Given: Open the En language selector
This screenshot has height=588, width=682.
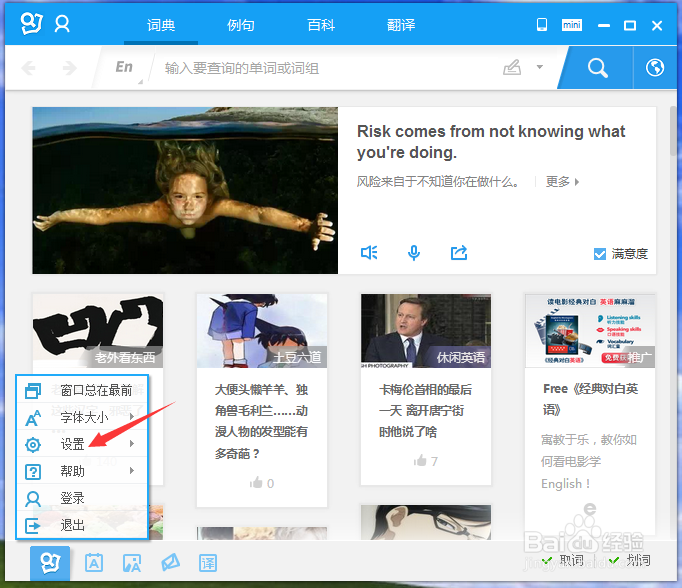Looking at the screenshot, I should [124, 67].
